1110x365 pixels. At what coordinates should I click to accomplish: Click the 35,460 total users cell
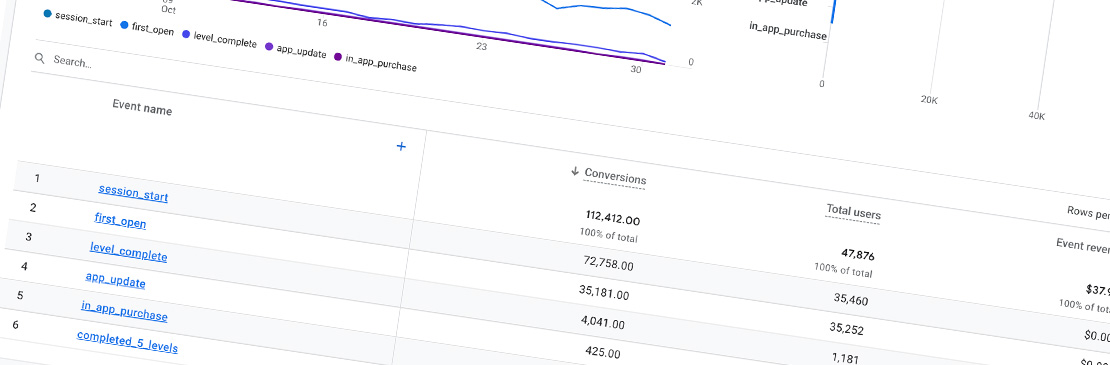[849, 298]
